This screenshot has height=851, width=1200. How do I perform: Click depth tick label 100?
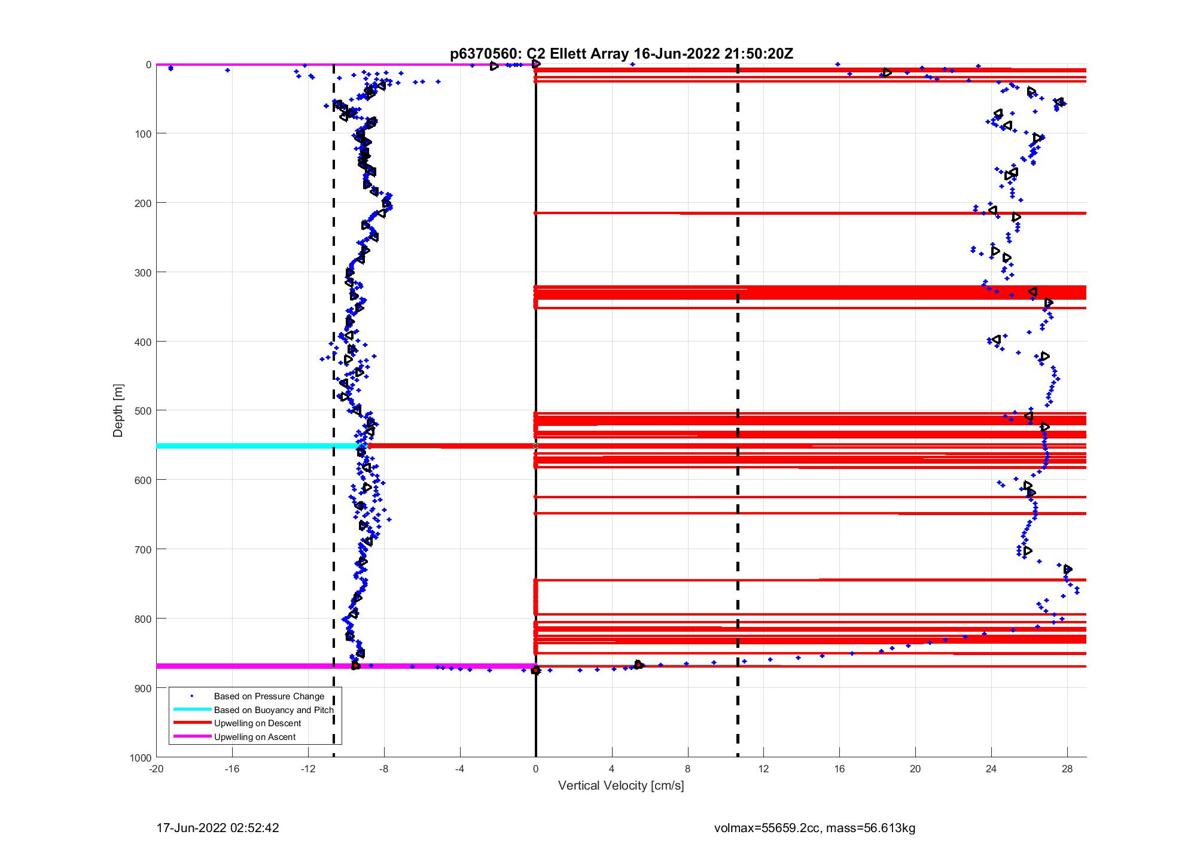[x=142, y=134]
